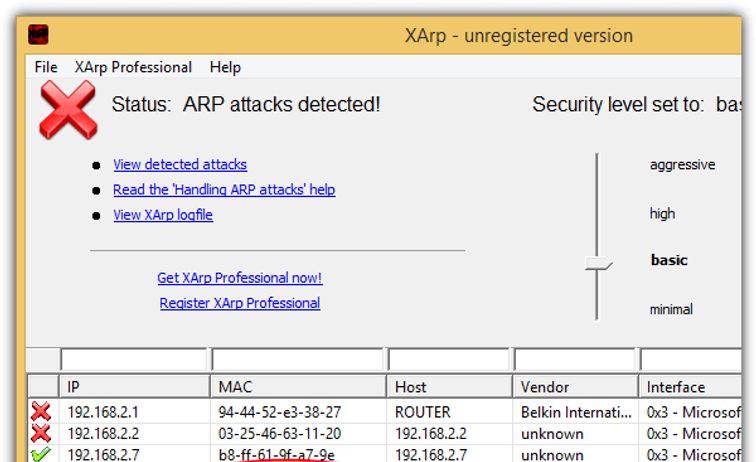
Task: Click the large red X attack status icon
Action: (x=68, y=109)
